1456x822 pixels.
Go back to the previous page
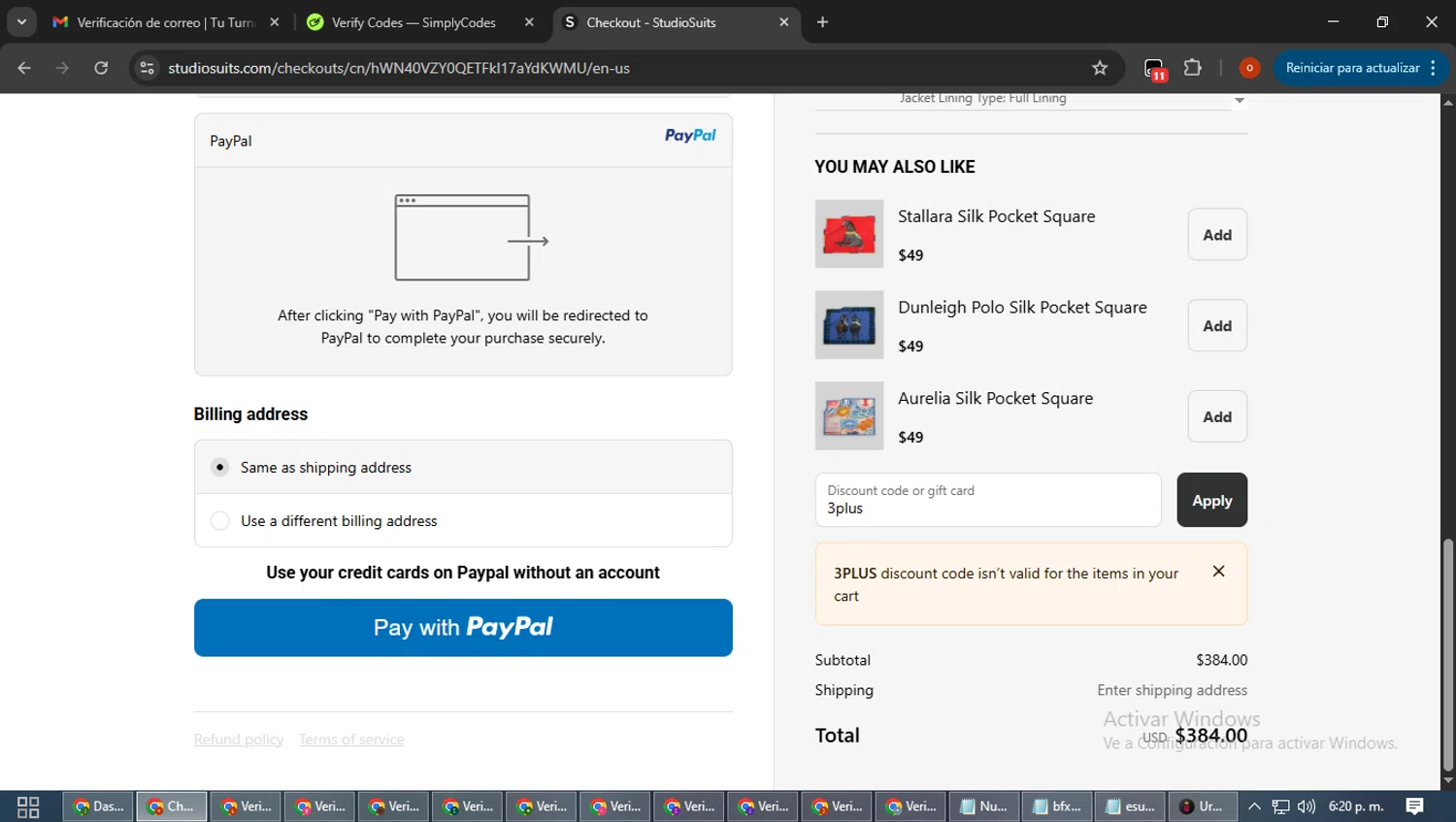[x=24, y=68]
